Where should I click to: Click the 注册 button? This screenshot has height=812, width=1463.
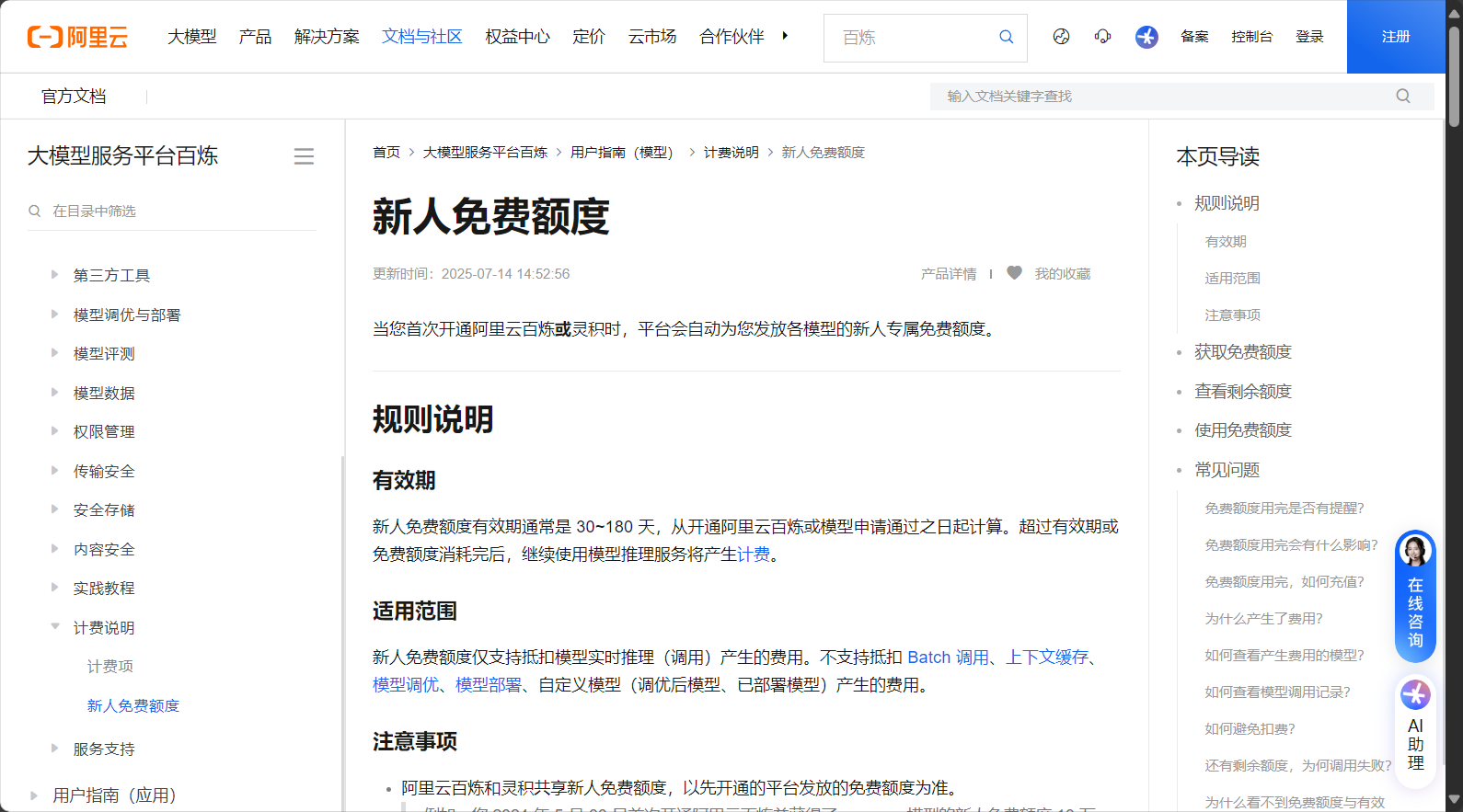coord(1396,37)
